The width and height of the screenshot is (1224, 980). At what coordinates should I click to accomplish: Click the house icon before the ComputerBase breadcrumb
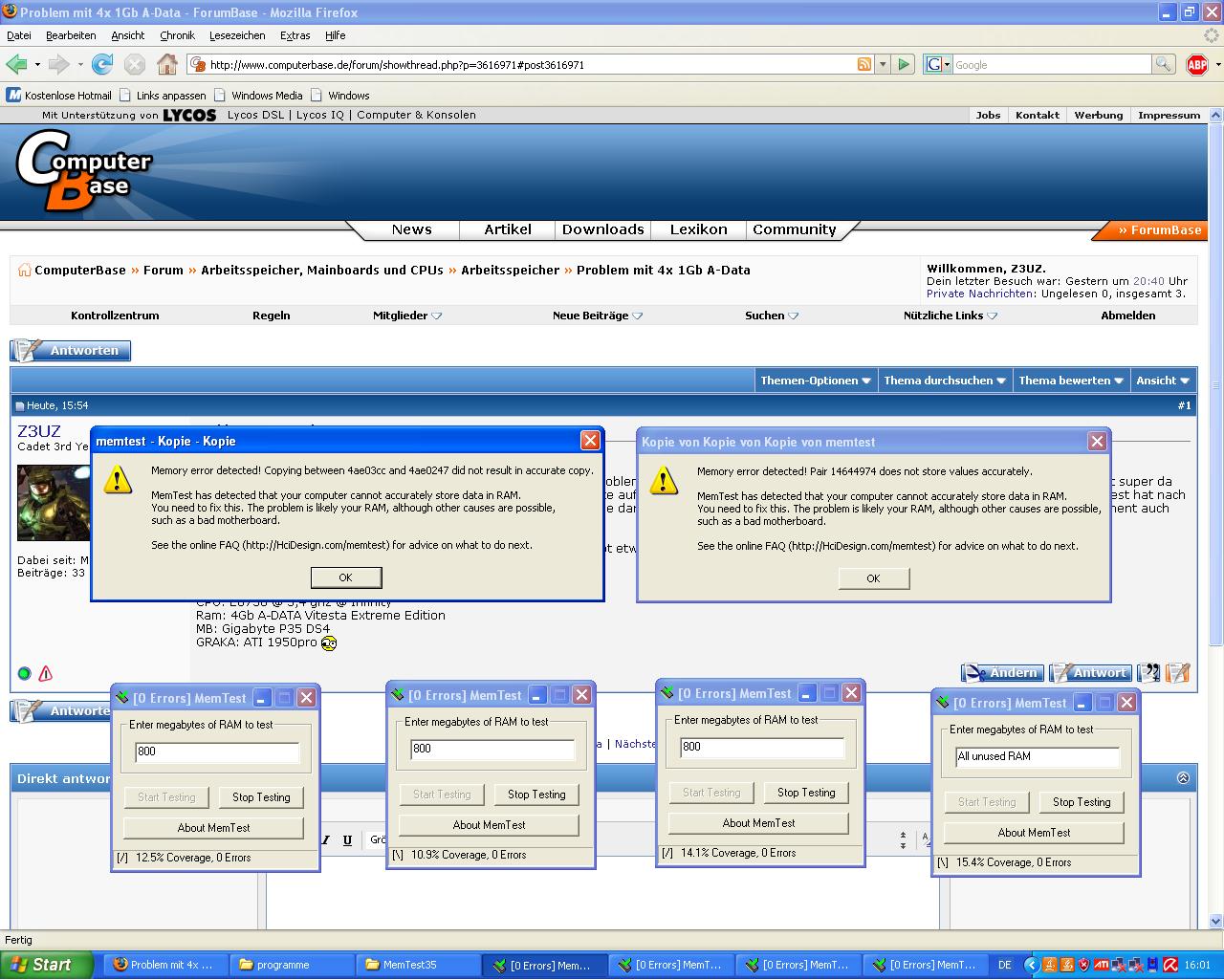tap(25, 270)
